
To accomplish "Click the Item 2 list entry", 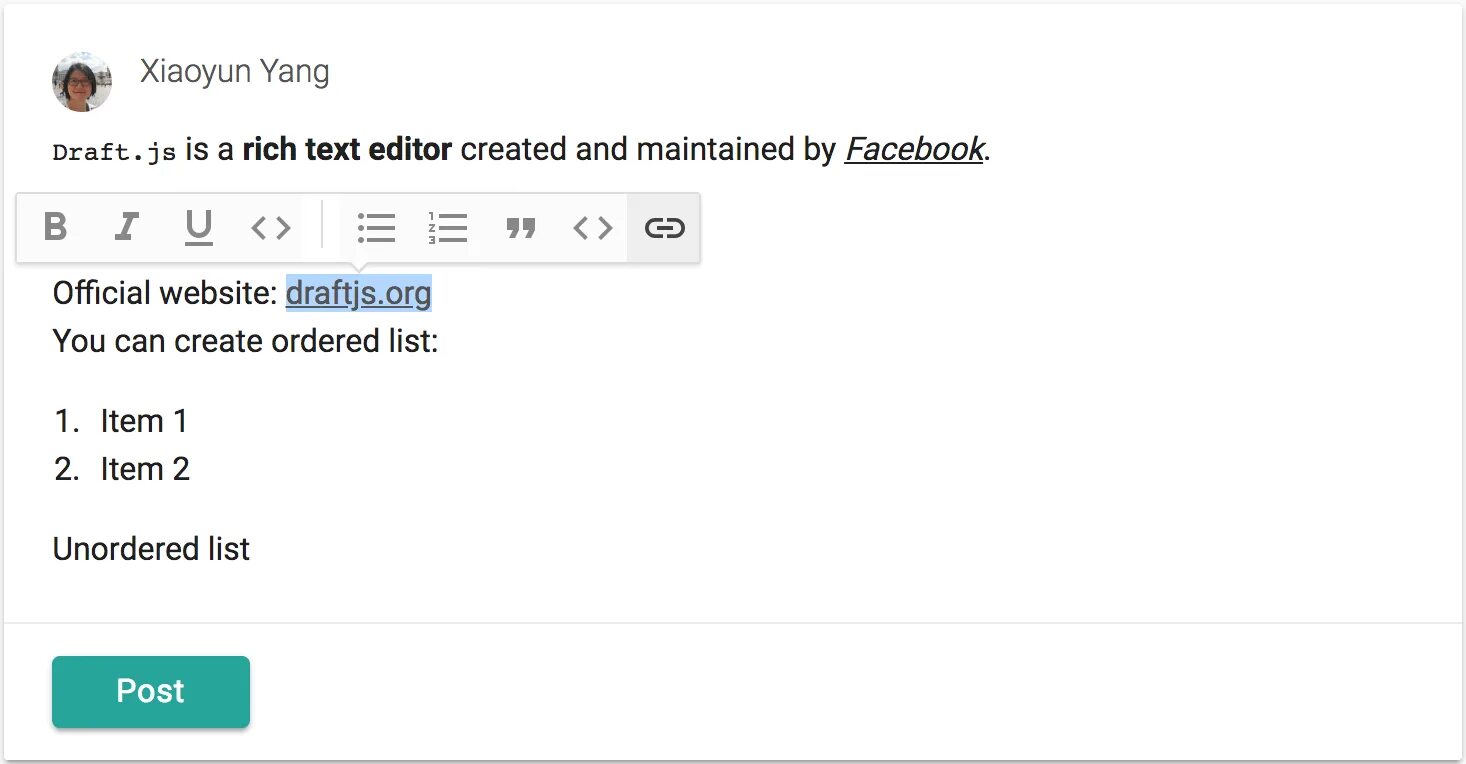I will coord(145,469).
